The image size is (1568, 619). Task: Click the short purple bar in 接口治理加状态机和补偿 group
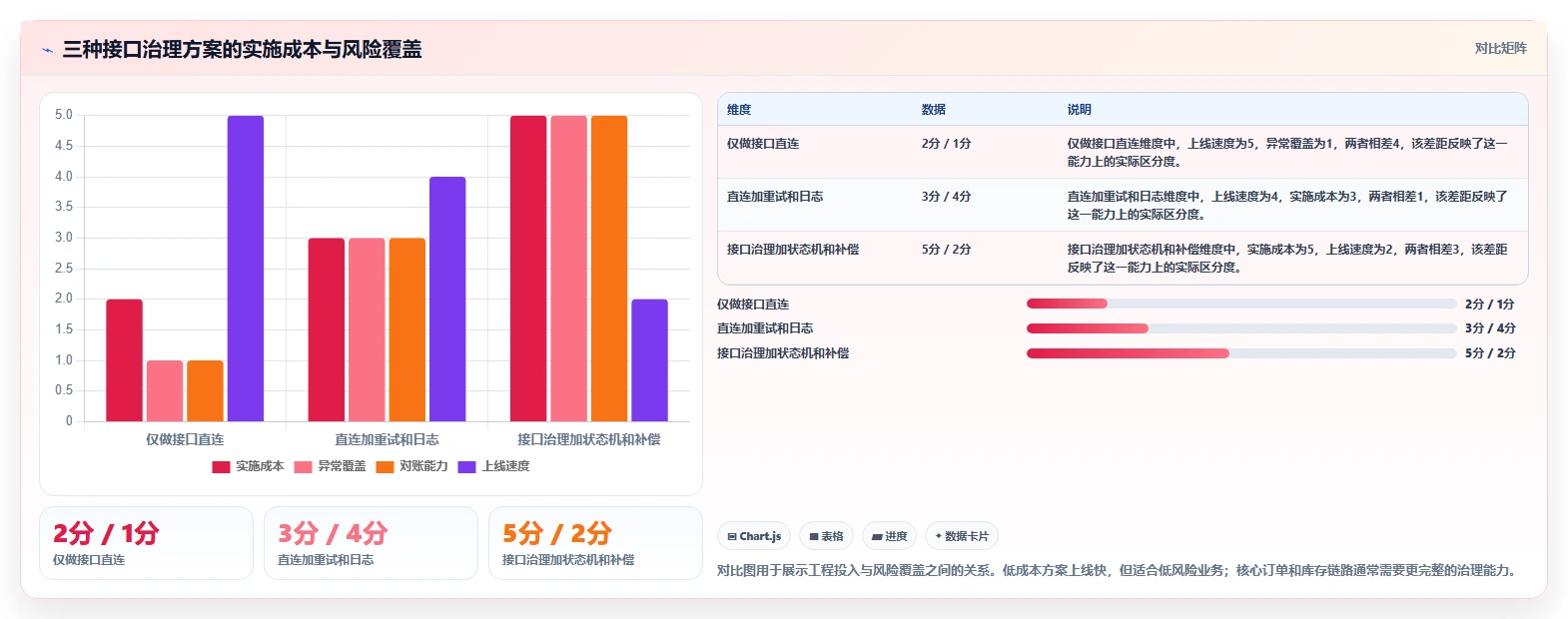[x=649, y=360]
